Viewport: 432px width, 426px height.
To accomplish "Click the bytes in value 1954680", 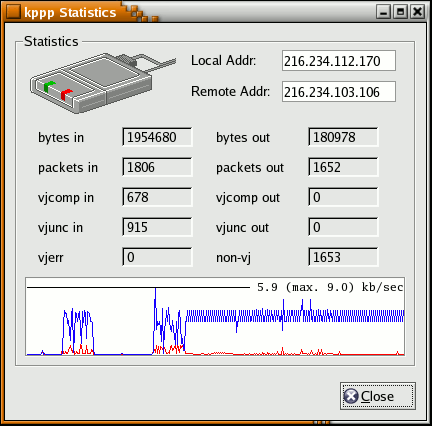I will pos(157,137).
